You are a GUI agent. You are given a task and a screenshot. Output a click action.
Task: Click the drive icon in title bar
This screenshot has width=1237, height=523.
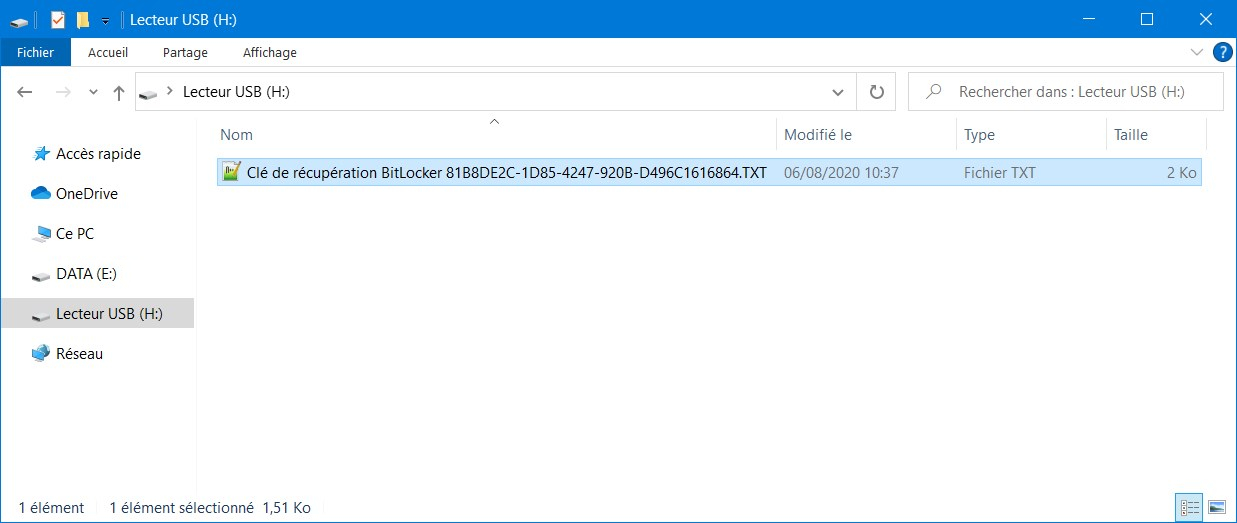20,20
